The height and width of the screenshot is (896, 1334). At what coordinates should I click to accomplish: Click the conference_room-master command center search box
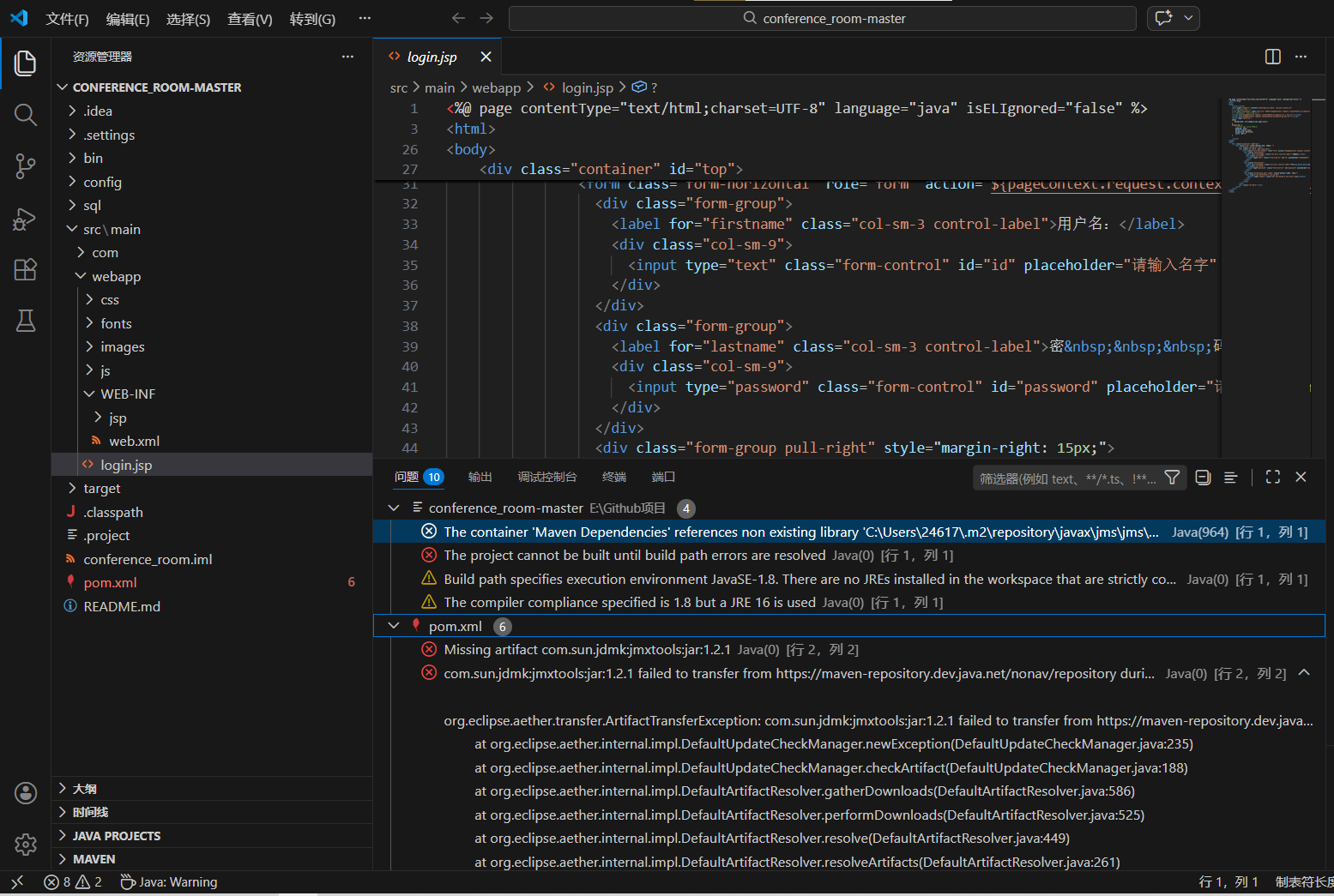coord(823,18)
